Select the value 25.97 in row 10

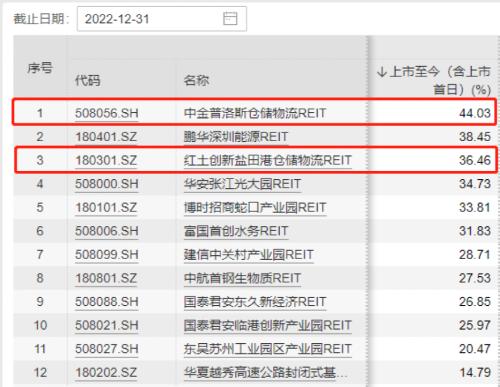[x=475, y=325]
